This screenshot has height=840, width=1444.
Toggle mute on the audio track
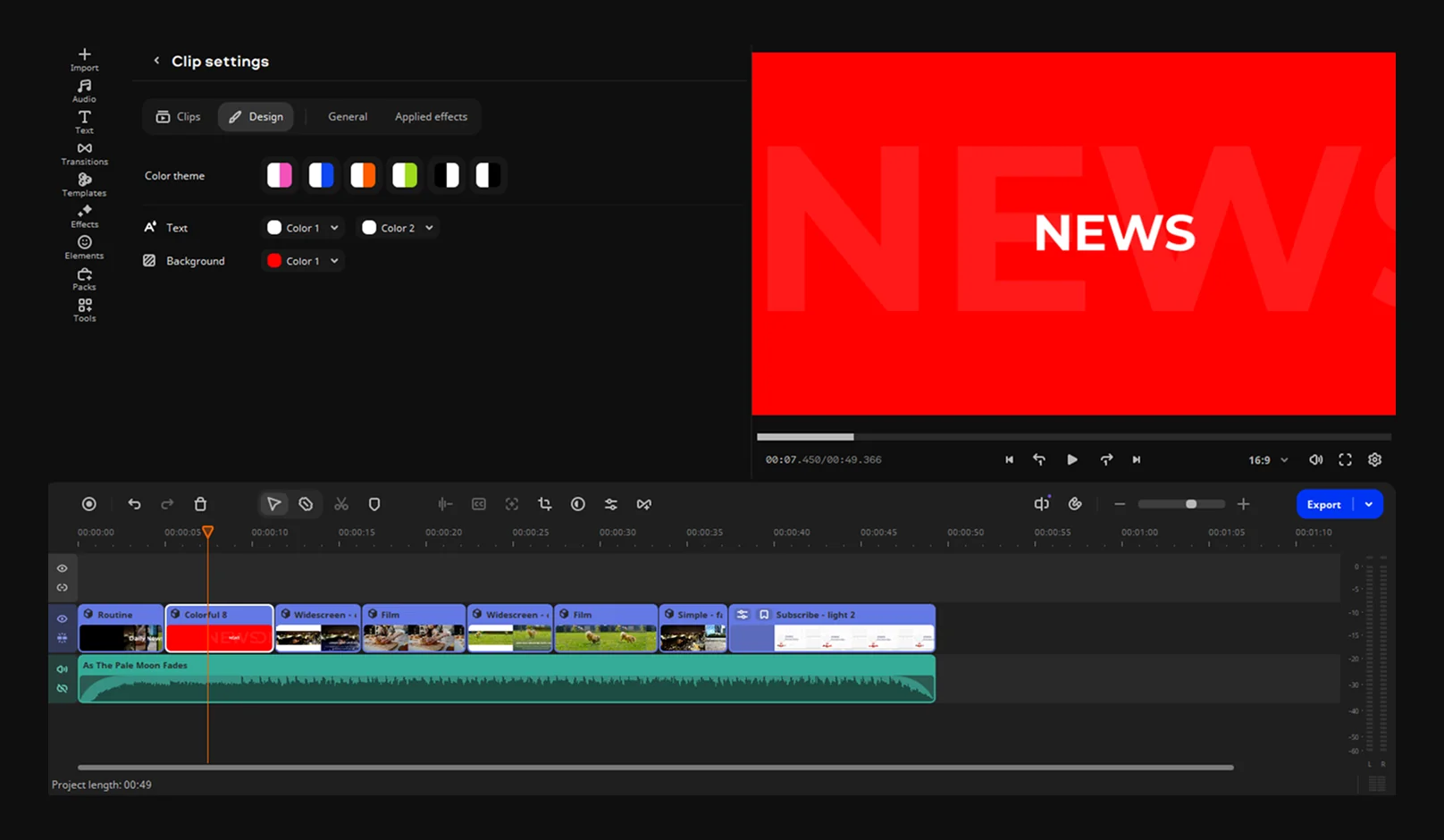[x=62, y=669]
